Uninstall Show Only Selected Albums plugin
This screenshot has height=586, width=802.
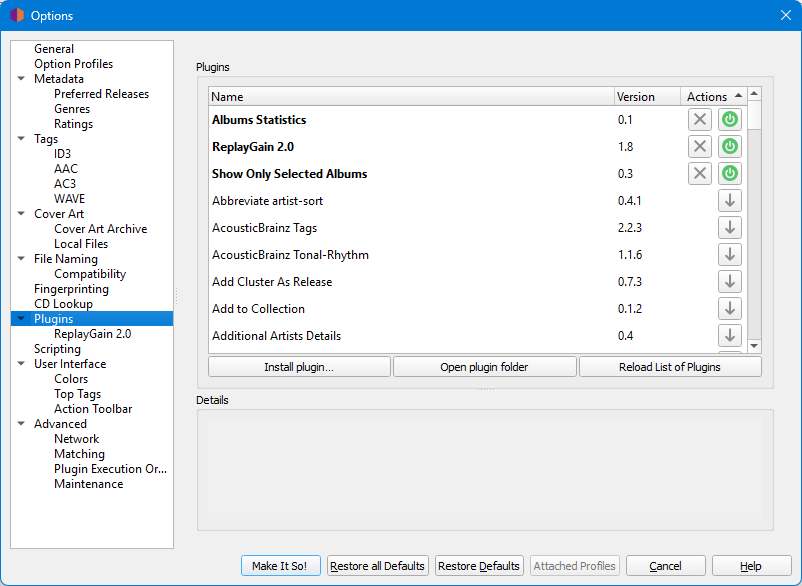click(x=700, y=174)
